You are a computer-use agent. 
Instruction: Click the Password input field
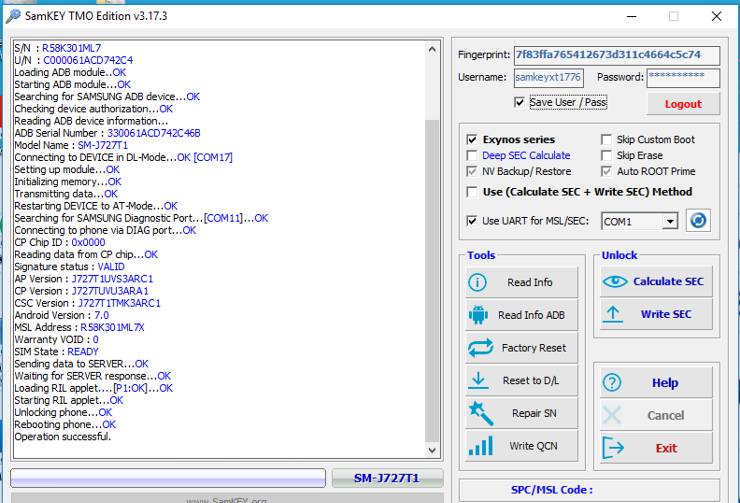[x=683, y=77]
